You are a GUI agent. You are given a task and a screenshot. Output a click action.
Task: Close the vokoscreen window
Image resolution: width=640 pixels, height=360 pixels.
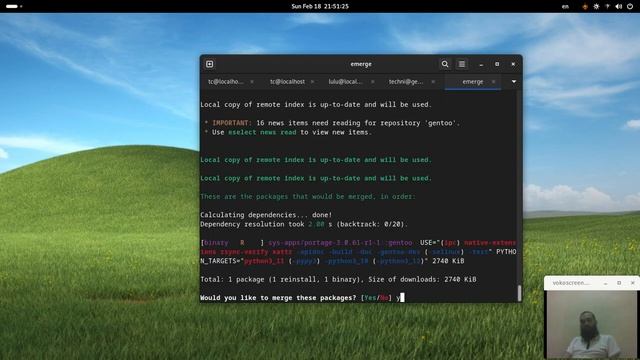633,282
